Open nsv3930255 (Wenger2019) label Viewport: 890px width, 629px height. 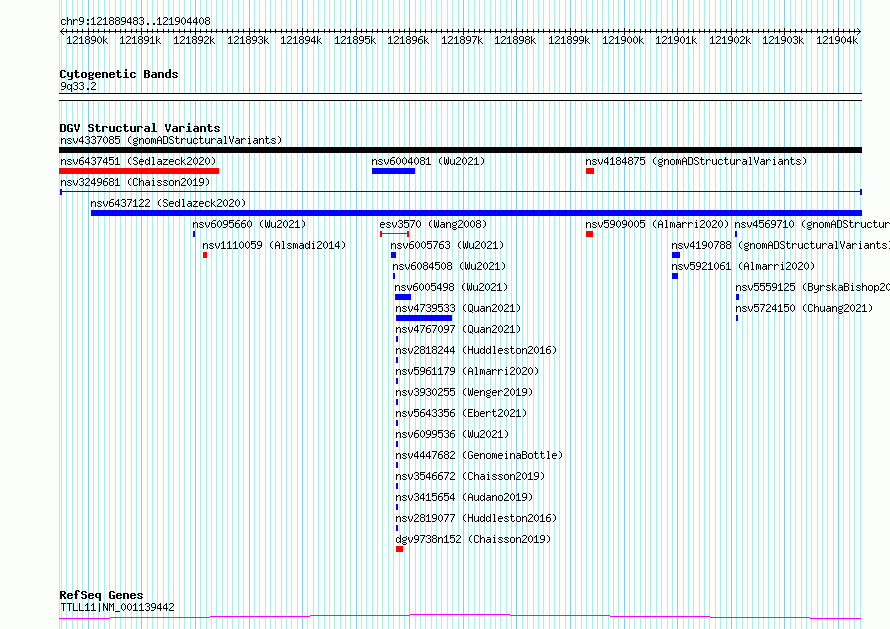click(x=464, y=392)
